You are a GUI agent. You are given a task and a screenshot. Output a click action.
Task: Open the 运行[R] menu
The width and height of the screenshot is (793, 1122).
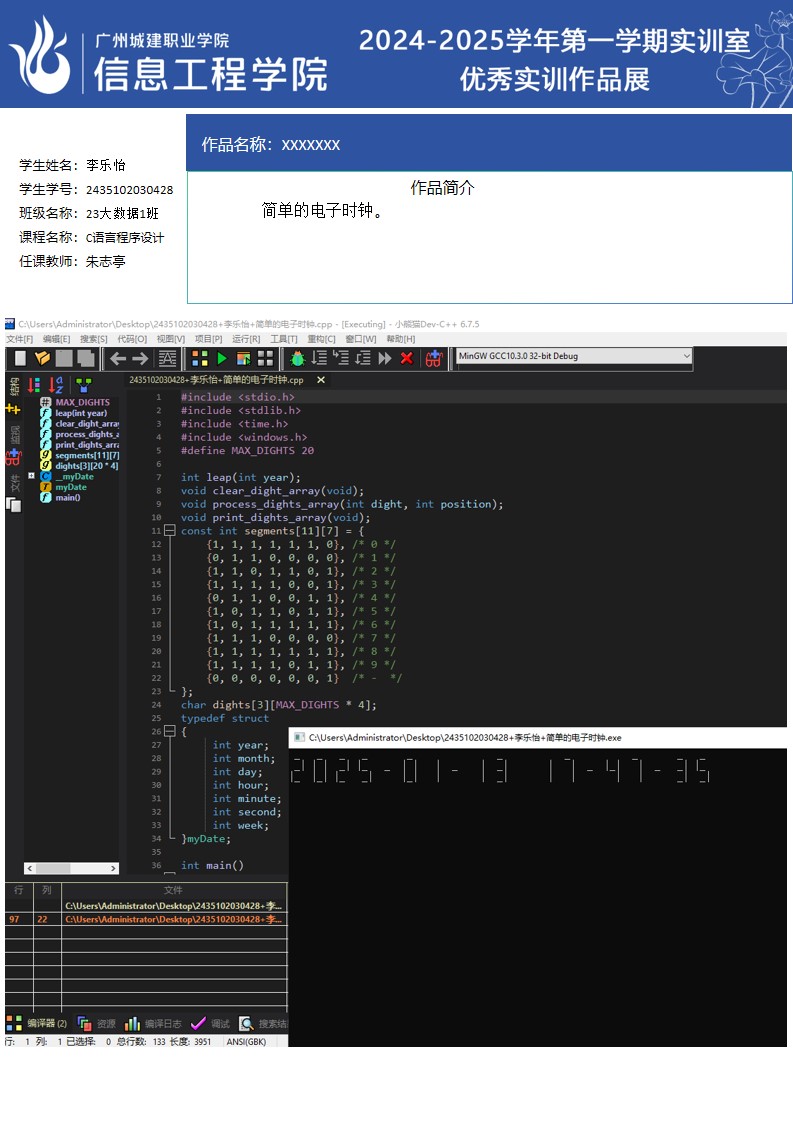click(246, 339)
